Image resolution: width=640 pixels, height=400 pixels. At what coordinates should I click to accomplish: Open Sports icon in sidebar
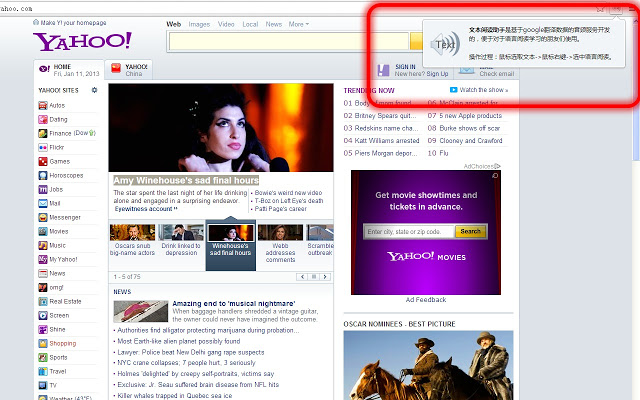click(43, 358)
